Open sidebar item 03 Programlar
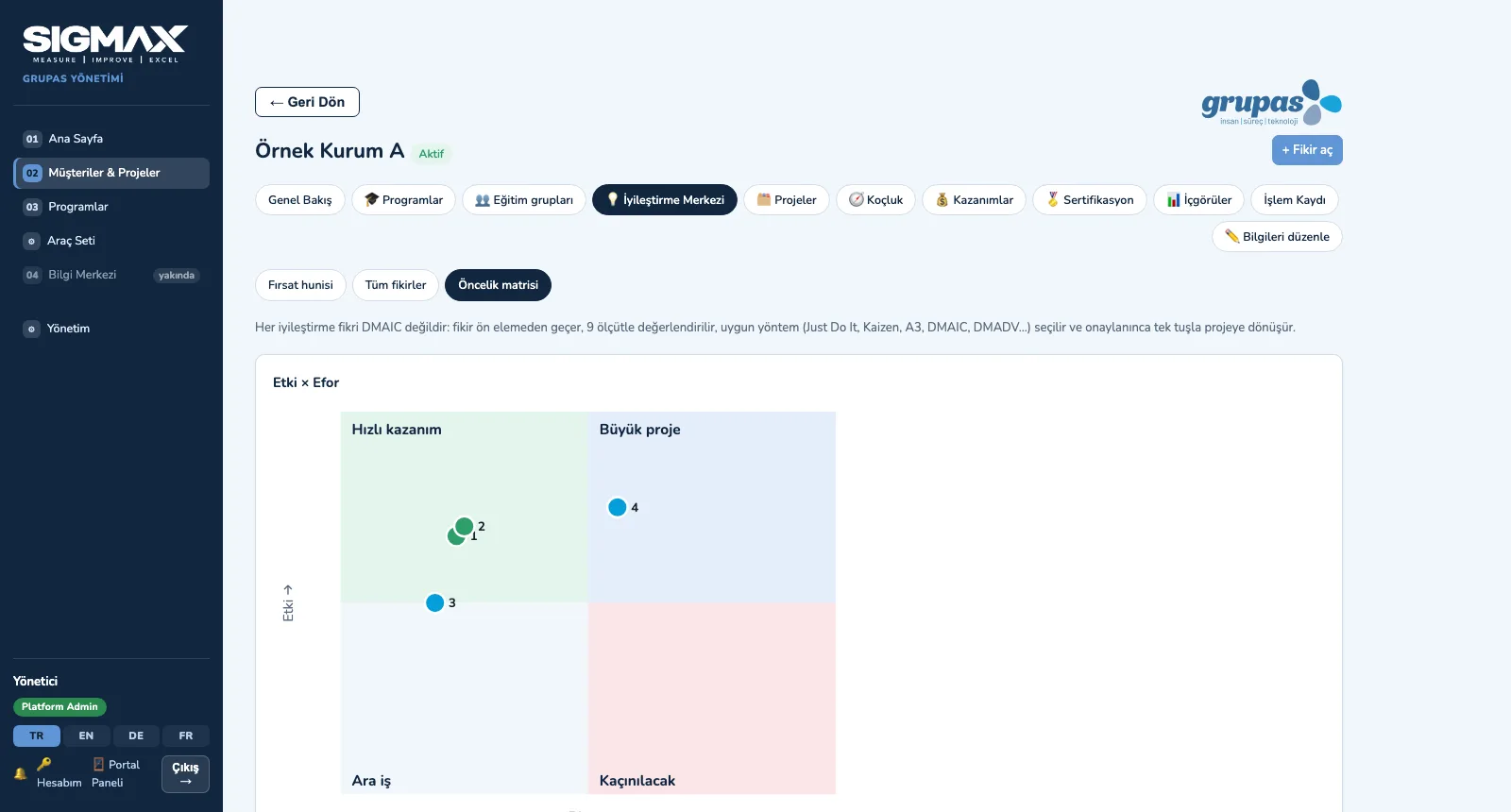This screenshot has width=1511, height=812. [x=111, y=207]
